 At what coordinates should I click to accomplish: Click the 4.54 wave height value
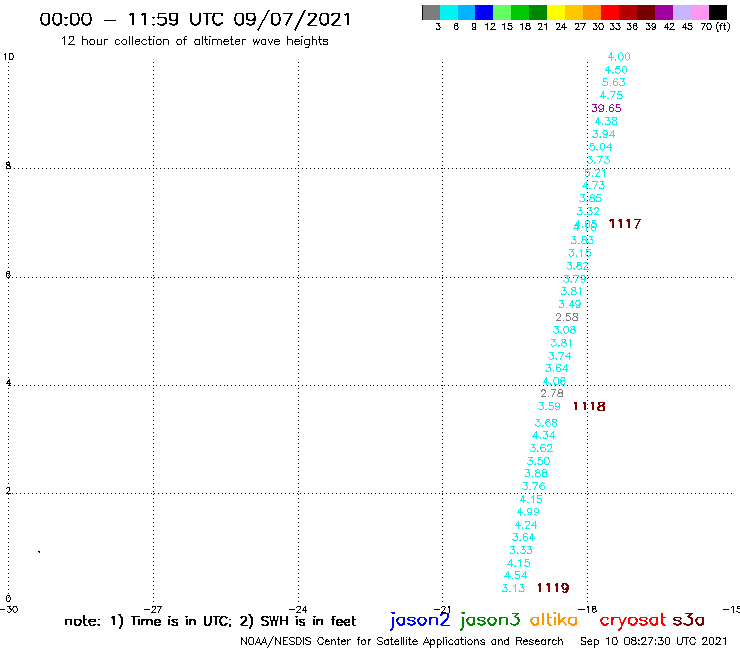pyautogui.click(x=516, y=575)
